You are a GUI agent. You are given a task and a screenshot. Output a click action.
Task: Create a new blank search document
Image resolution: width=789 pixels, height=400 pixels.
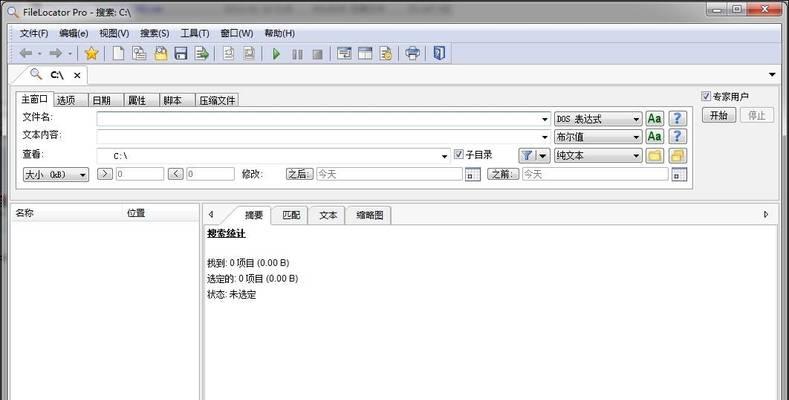pyautogui.click(x=118, y=53)
